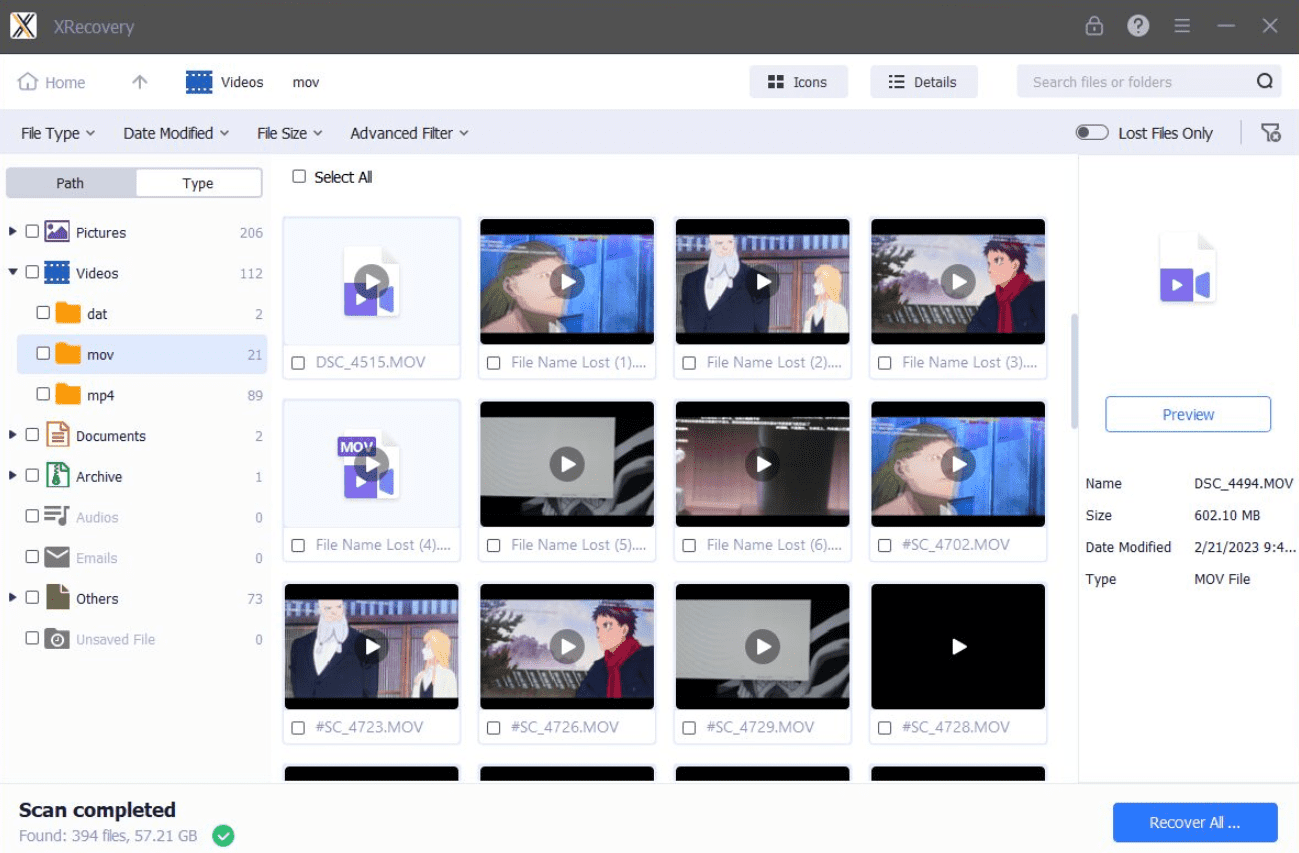1299x853 pixels.
Task: Click the Emails envelope icon
Action: [57, 557]
